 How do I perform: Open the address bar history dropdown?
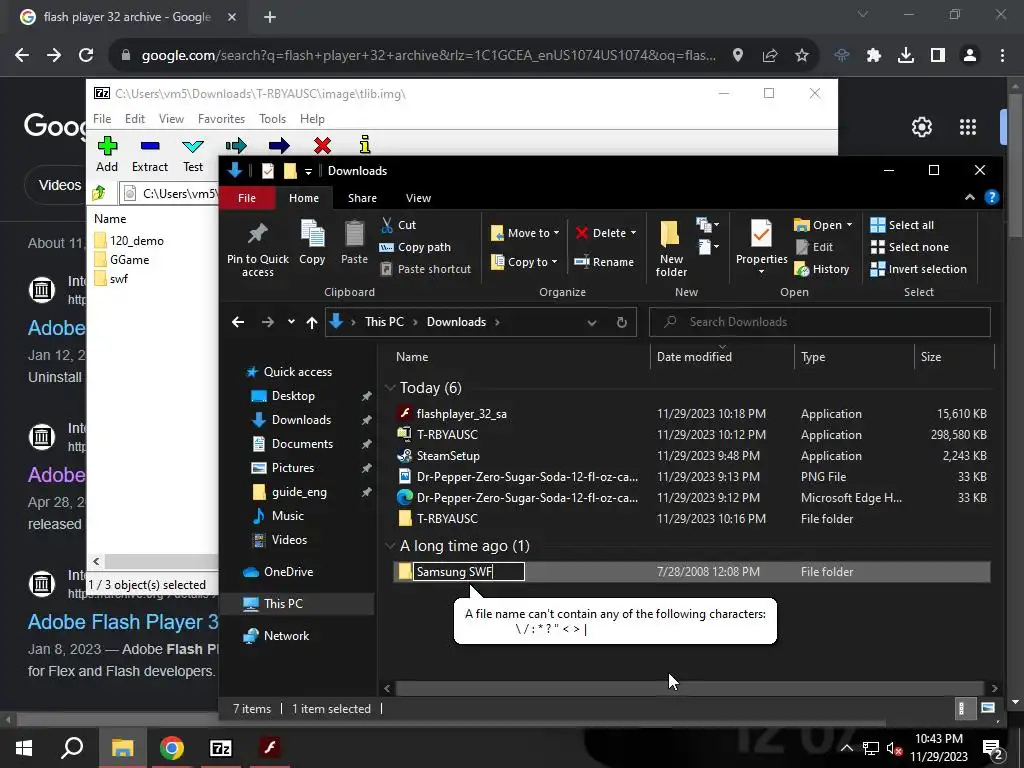pos(592,322)
